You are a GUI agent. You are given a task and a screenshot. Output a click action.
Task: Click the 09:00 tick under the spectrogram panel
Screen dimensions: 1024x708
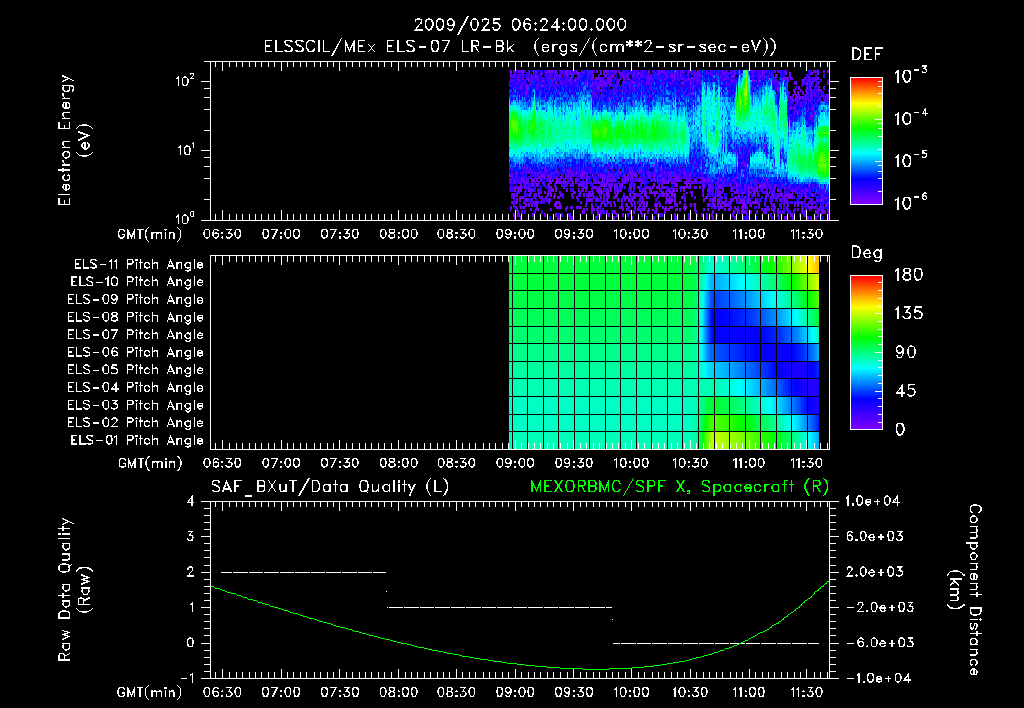coord(515,234)
